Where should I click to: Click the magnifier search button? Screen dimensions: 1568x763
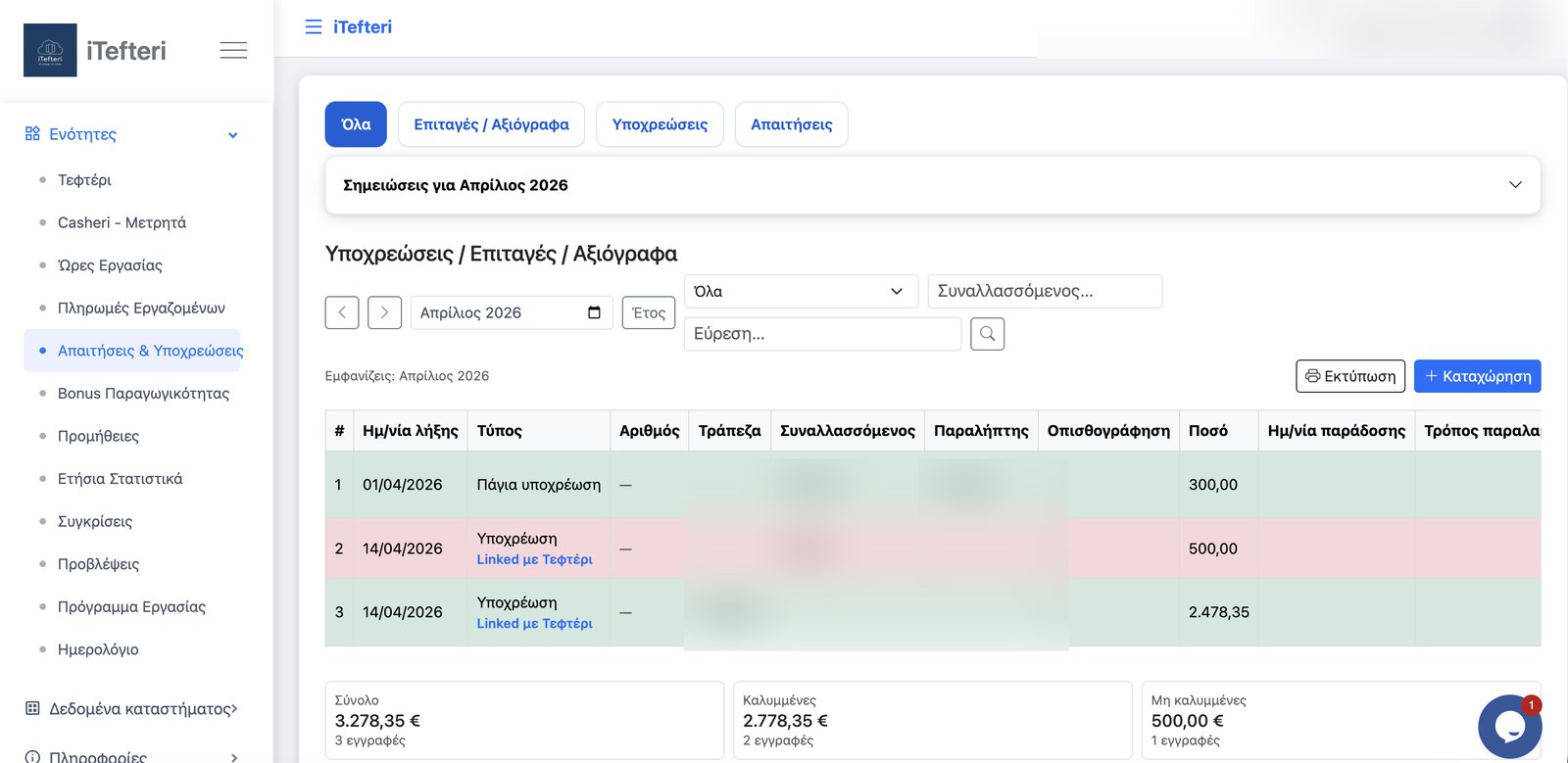987,334
